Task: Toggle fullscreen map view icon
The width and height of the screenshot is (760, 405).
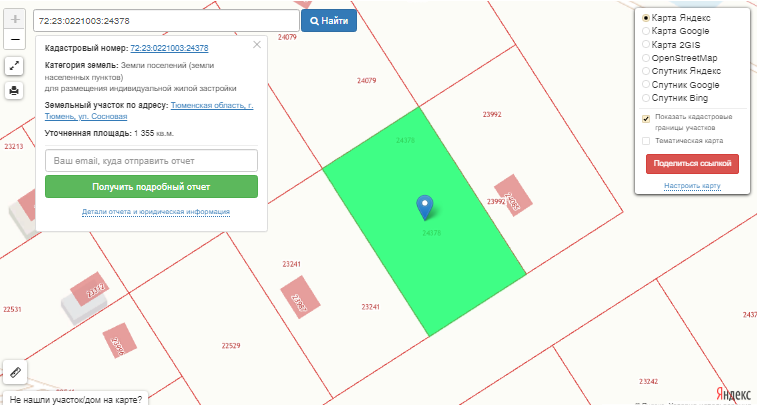Action: coord(14,66)
